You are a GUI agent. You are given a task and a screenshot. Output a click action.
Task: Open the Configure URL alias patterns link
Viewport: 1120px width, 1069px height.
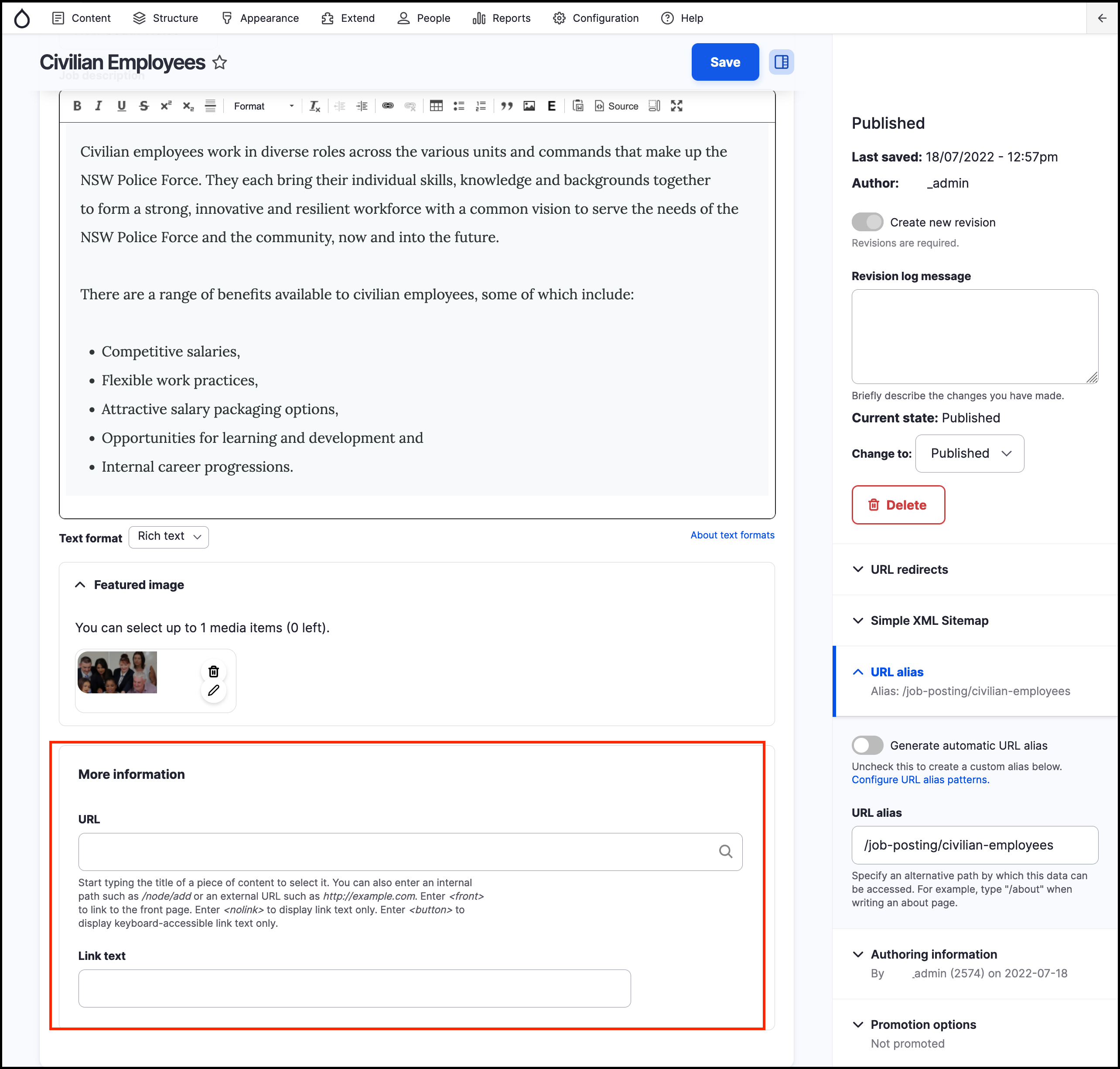pyautogui.click(x=921, y=780)
